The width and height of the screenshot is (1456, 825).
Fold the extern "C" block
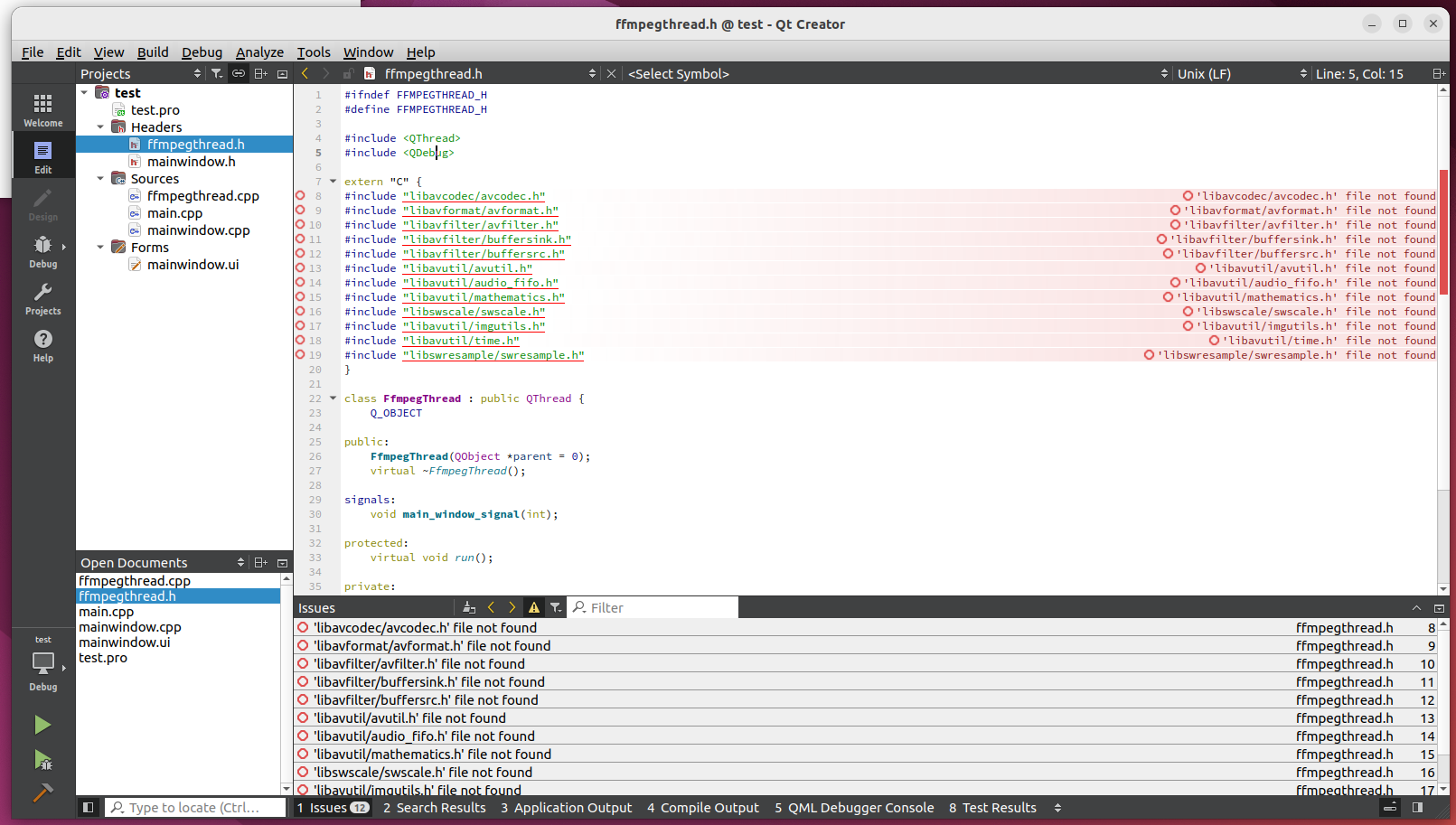[x=333, y=181]
